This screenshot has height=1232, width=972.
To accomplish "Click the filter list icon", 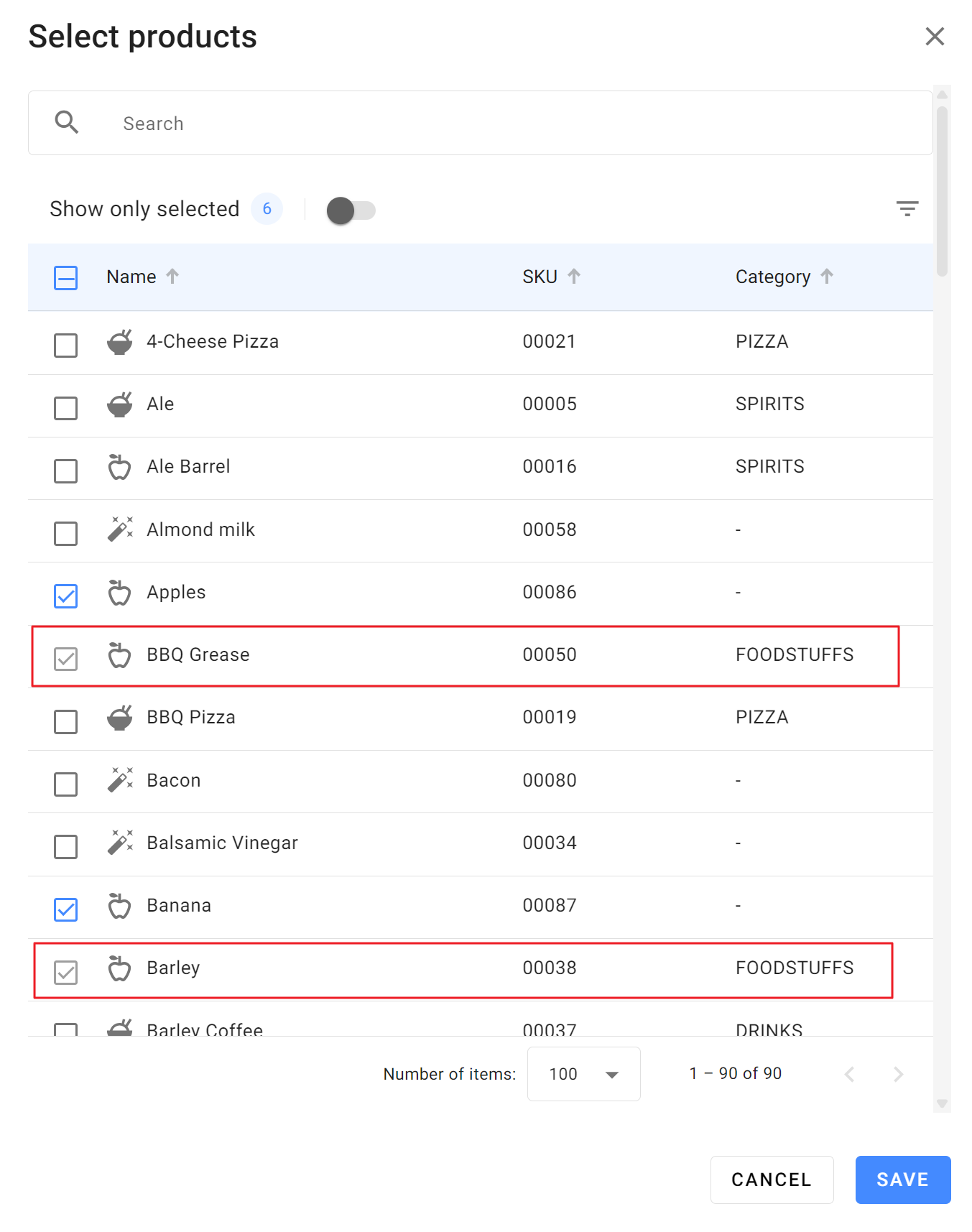I will pyautogui.click(x=907, y=209).
